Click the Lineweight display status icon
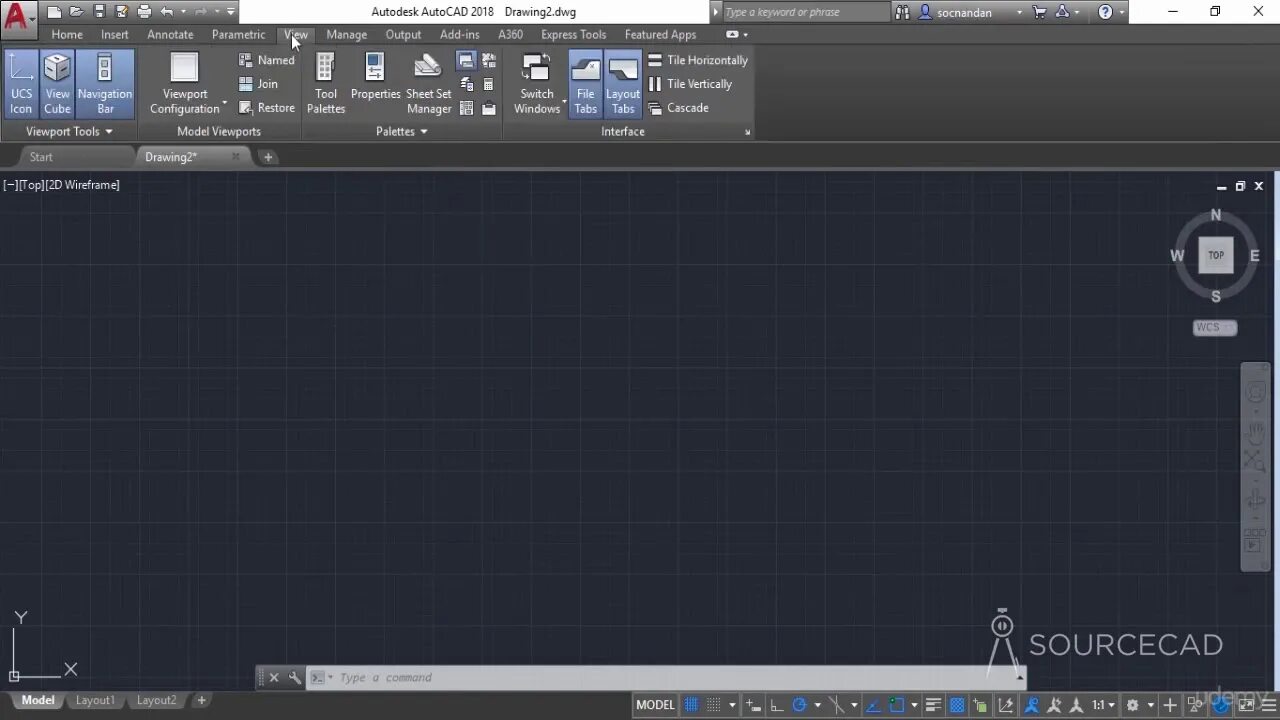The width and height of the screenshot is (1280, 720). tap(933, 705)
